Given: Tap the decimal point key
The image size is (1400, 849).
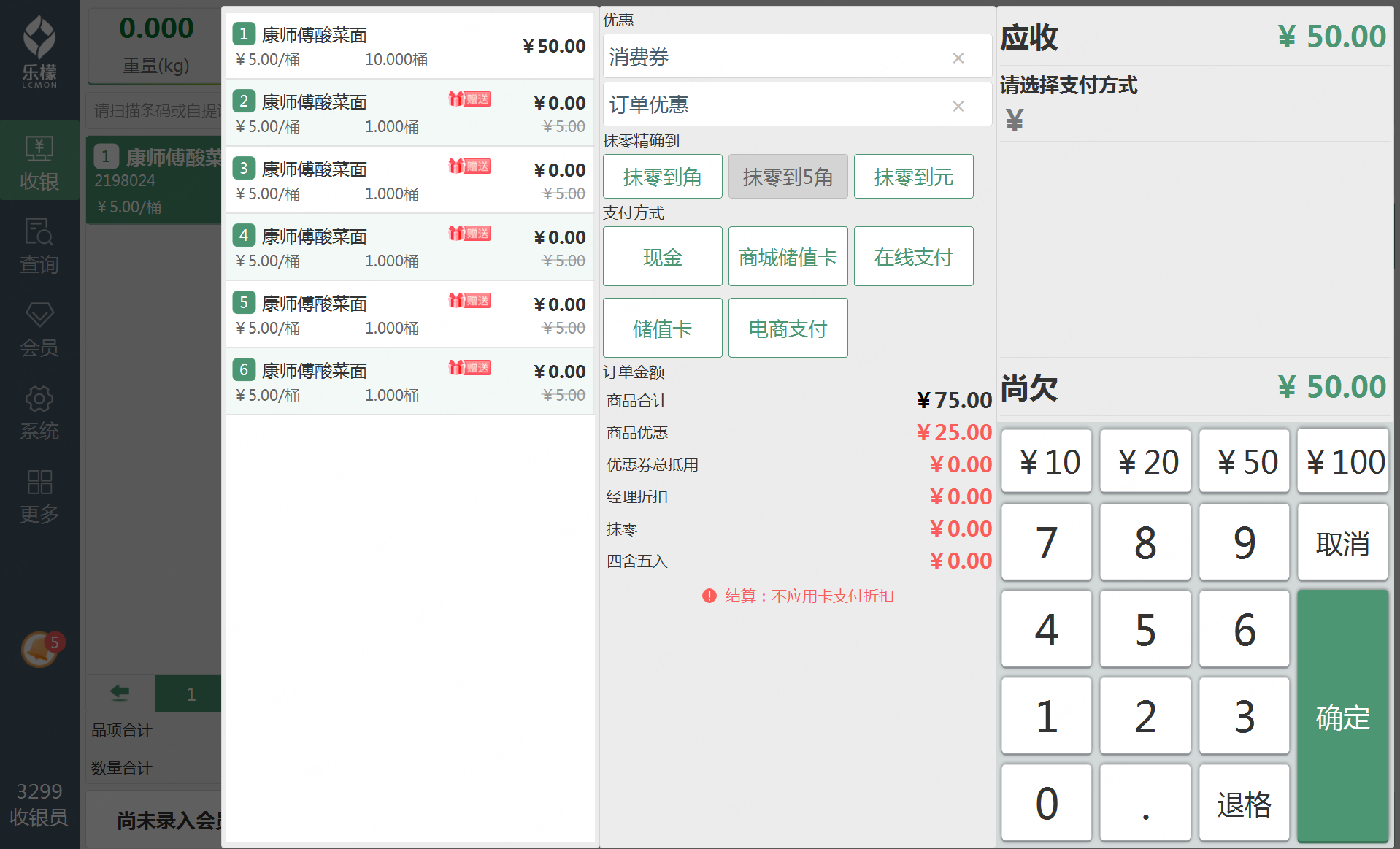Looking at the screenshot, I should point(1145,803).
